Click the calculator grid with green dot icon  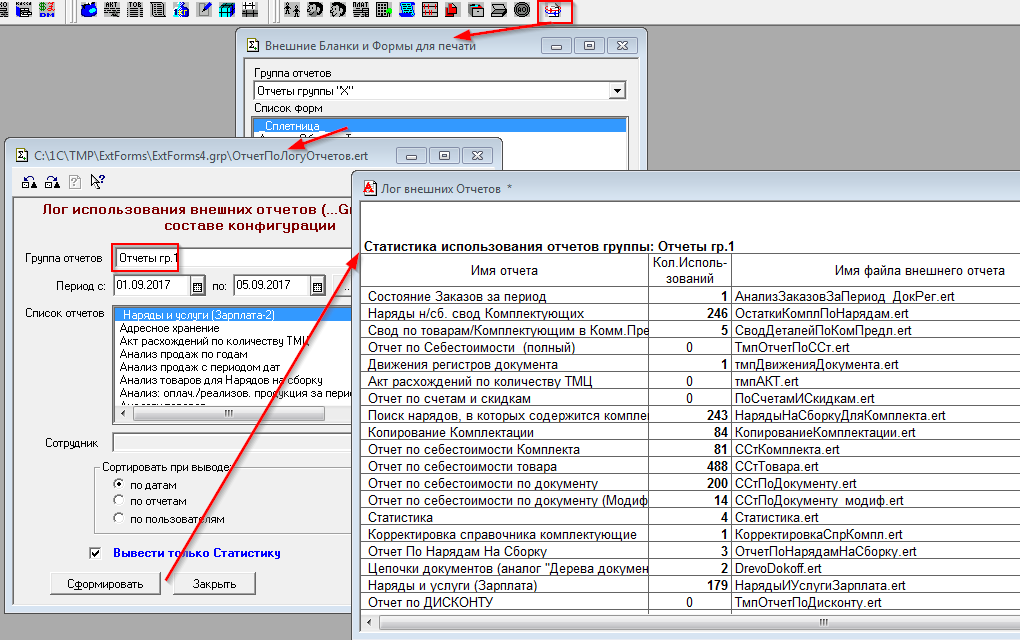tap(384, 10)
